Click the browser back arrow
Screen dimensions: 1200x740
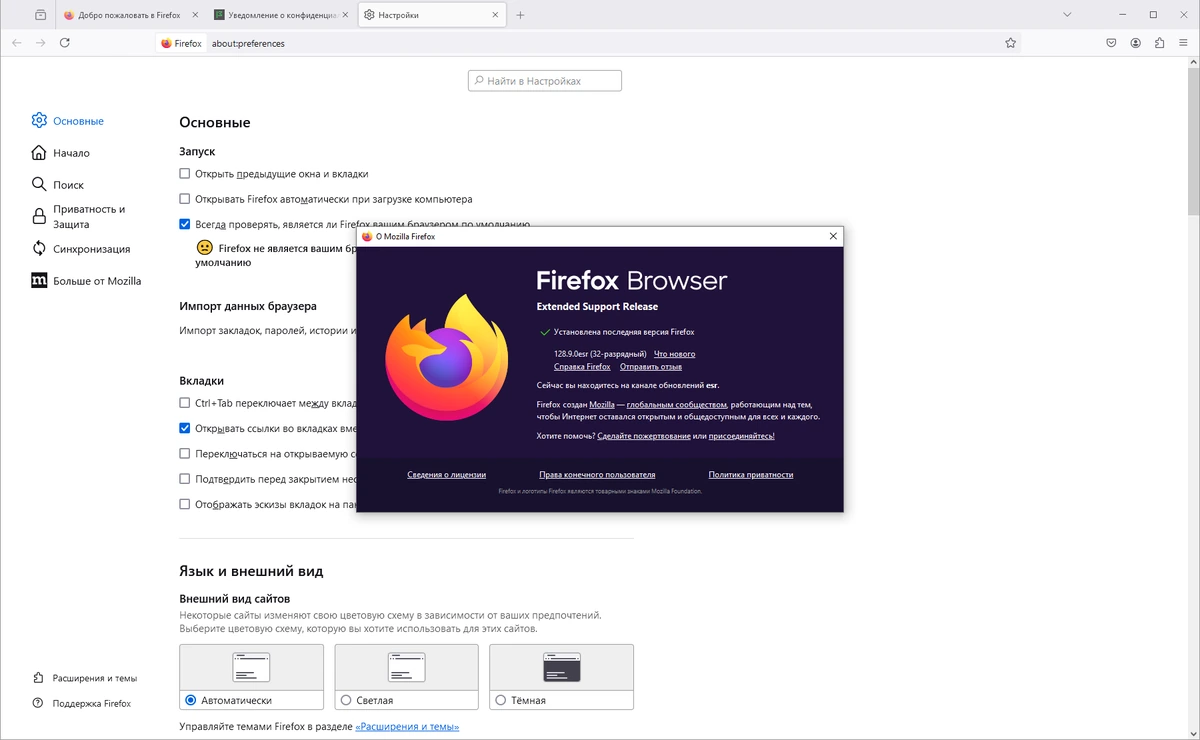17,43
